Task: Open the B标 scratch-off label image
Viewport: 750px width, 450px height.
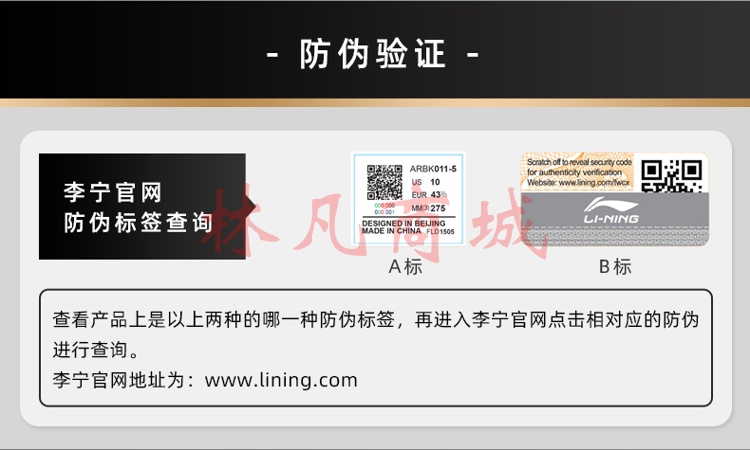Action: 614,199
